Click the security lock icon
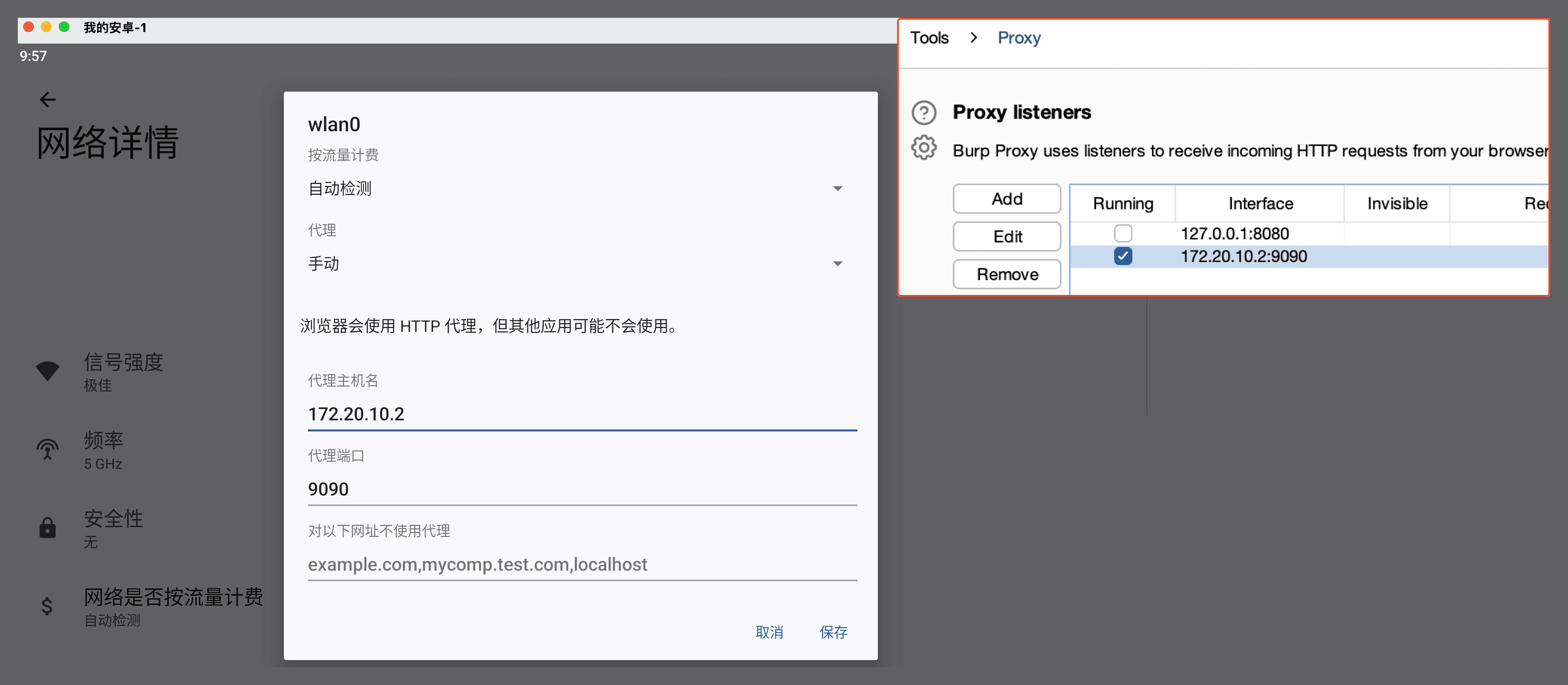The height and width of the screenshot is (685, 1568). coord(48,528)
